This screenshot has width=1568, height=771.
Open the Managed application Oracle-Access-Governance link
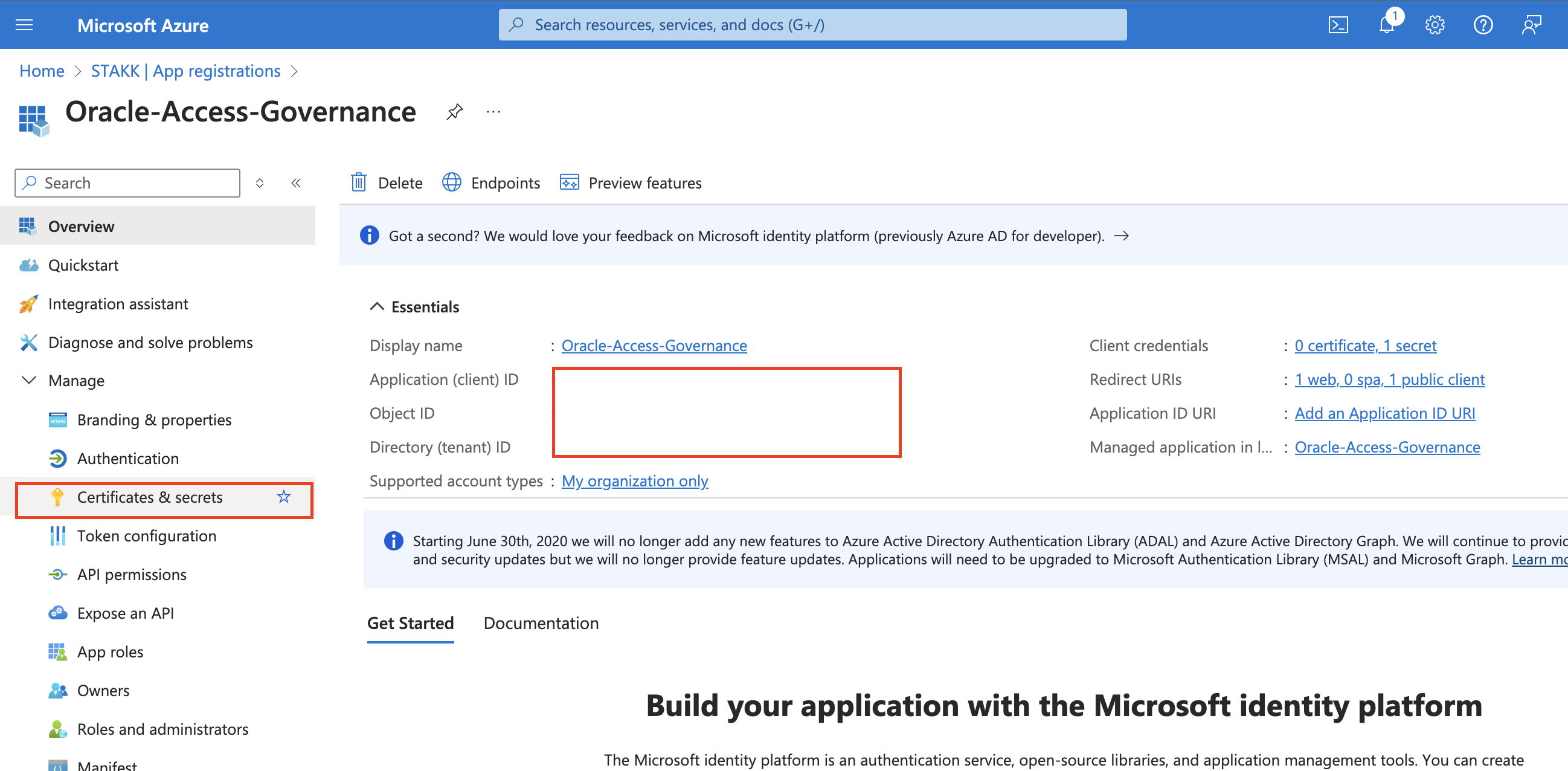tap(1387, 447)
